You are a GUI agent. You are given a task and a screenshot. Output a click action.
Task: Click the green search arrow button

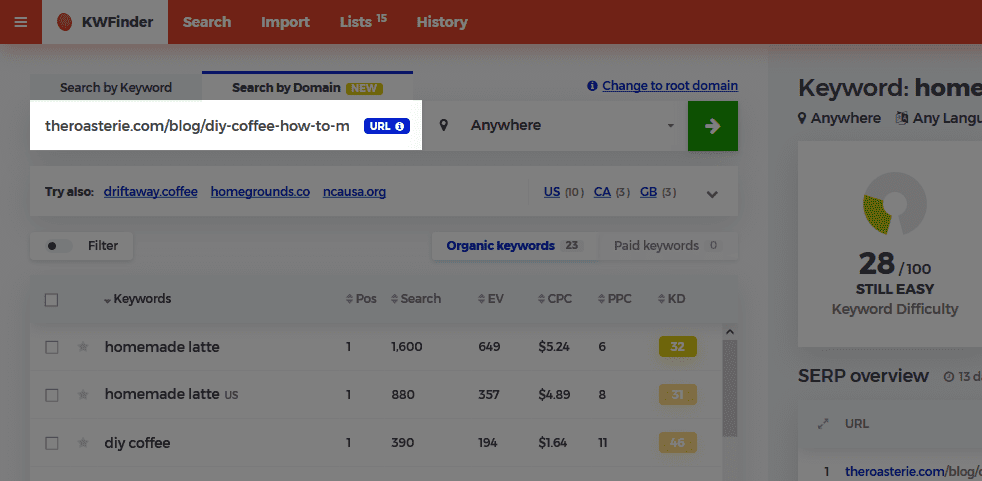pyautogui.click(x=713, y=126)
